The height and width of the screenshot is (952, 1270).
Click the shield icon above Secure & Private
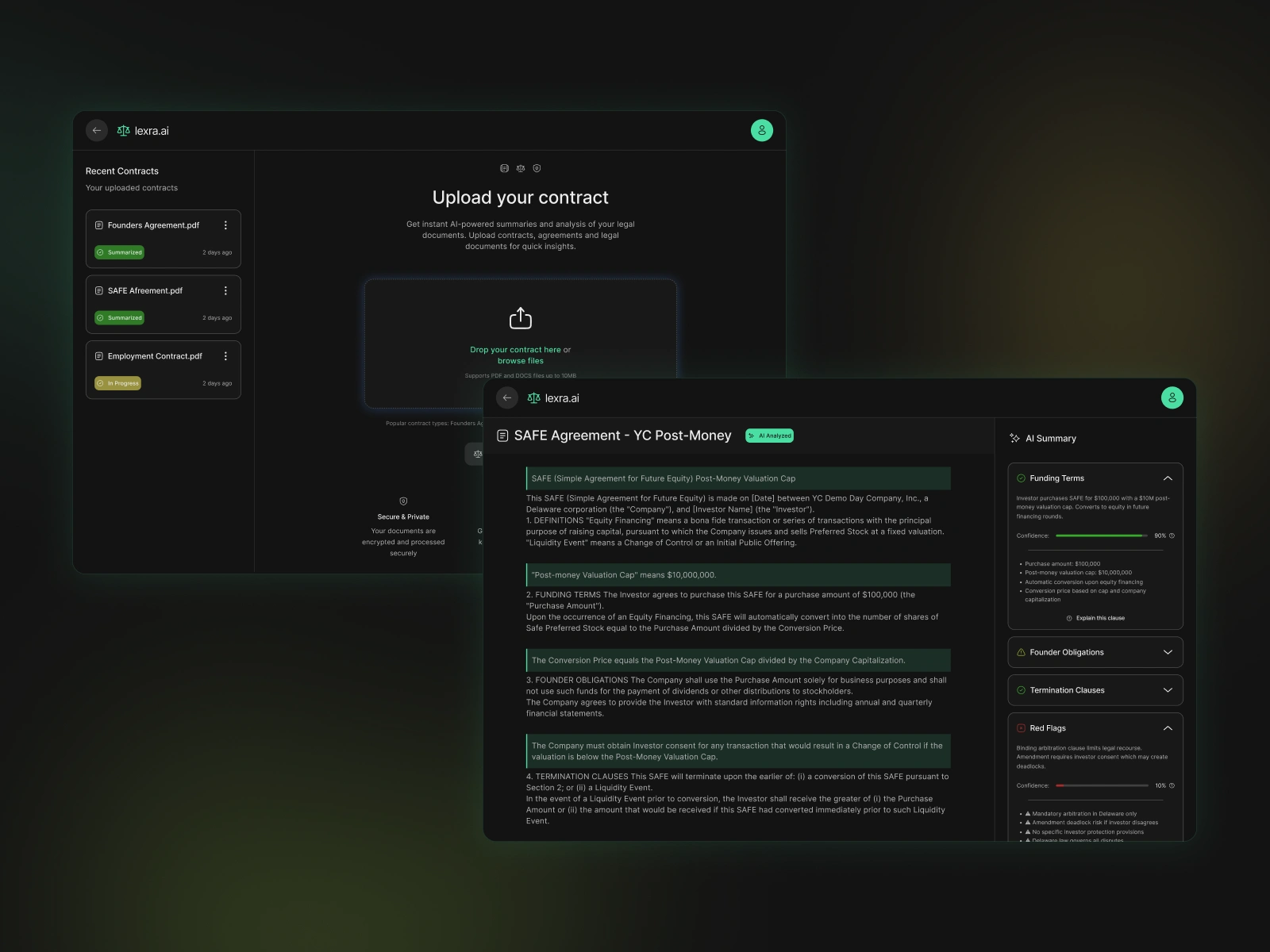[403, 501]
